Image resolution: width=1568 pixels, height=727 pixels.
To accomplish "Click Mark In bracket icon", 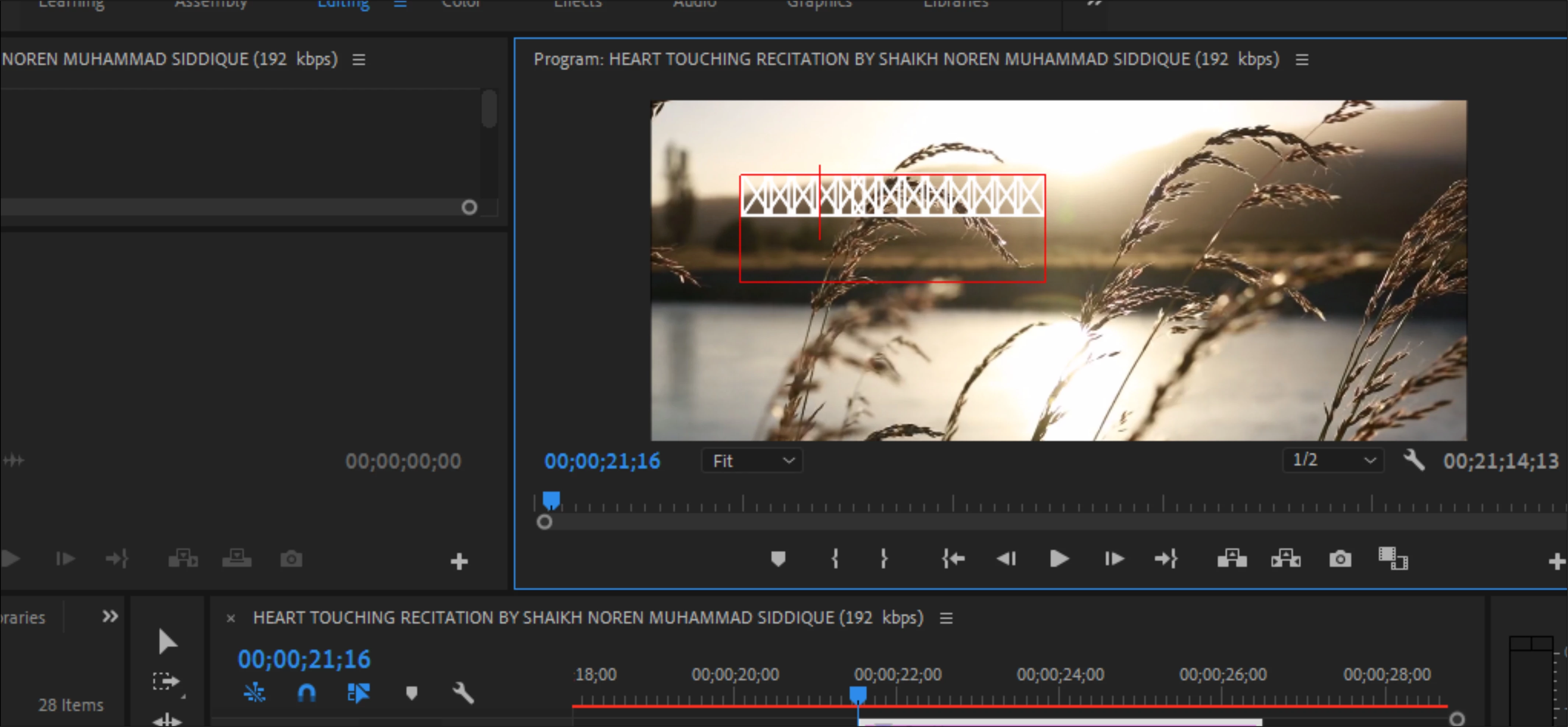I will point(834,558).
